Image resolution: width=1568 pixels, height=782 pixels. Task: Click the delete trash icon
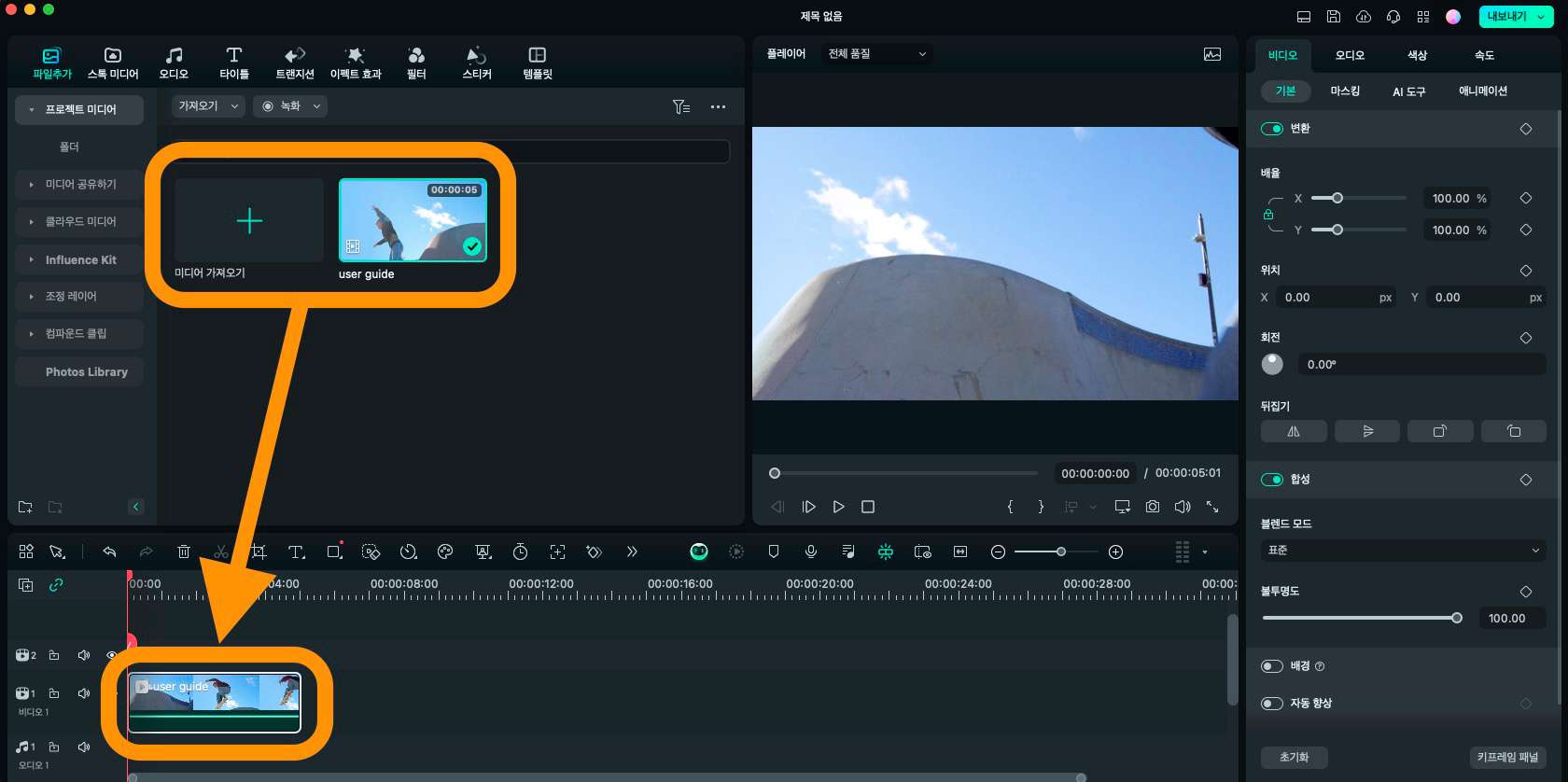(x=184, y=552)
